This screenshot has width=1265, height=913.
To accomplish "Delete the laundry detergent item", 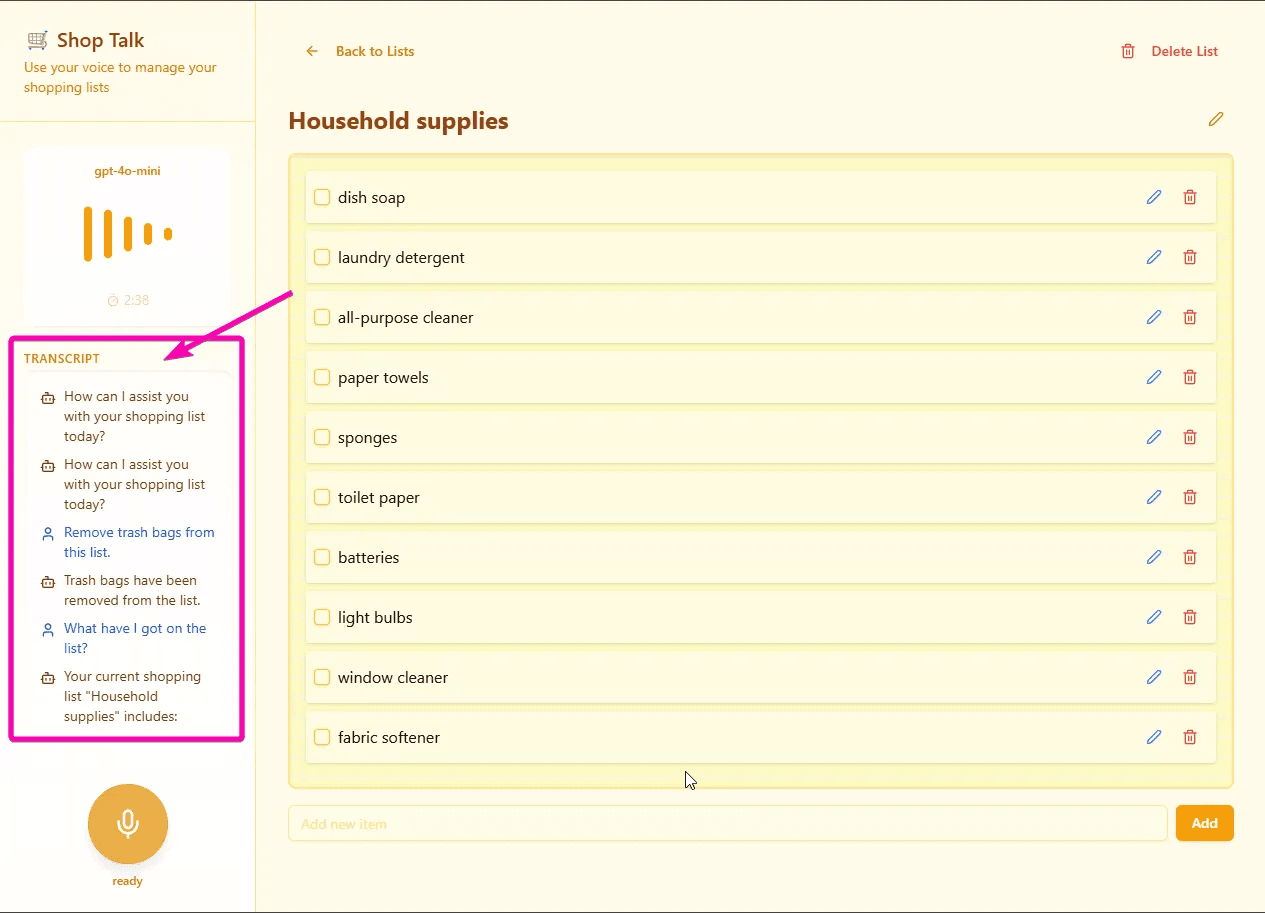I will click(1190, 257).
